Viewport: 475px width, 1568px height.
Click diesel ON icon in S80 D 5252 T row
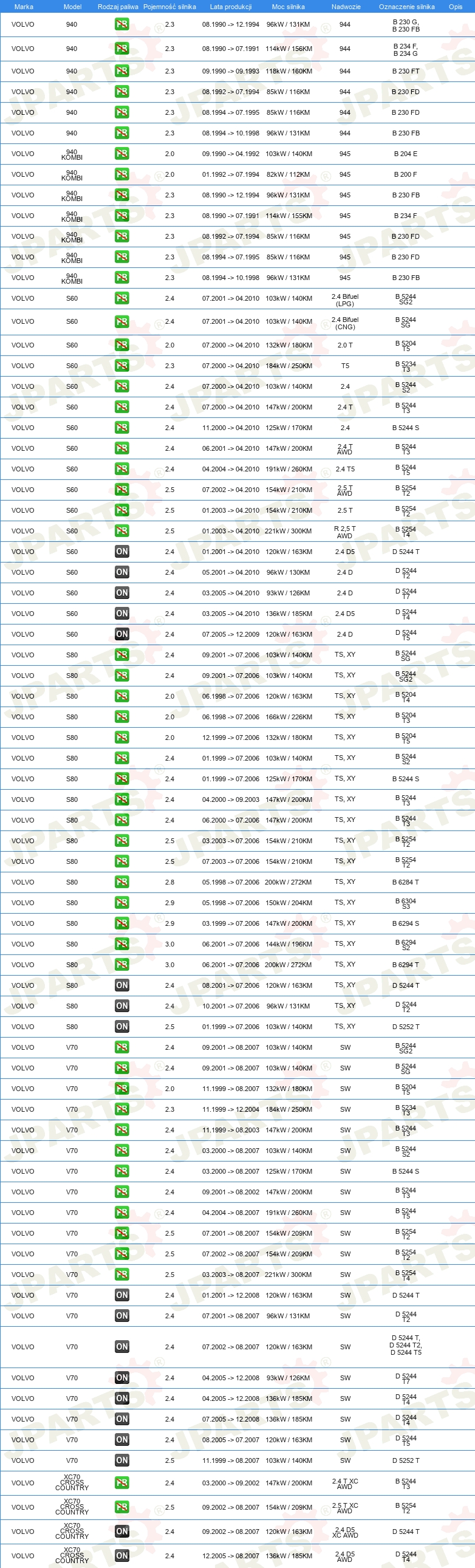(x=122, y=1027)
